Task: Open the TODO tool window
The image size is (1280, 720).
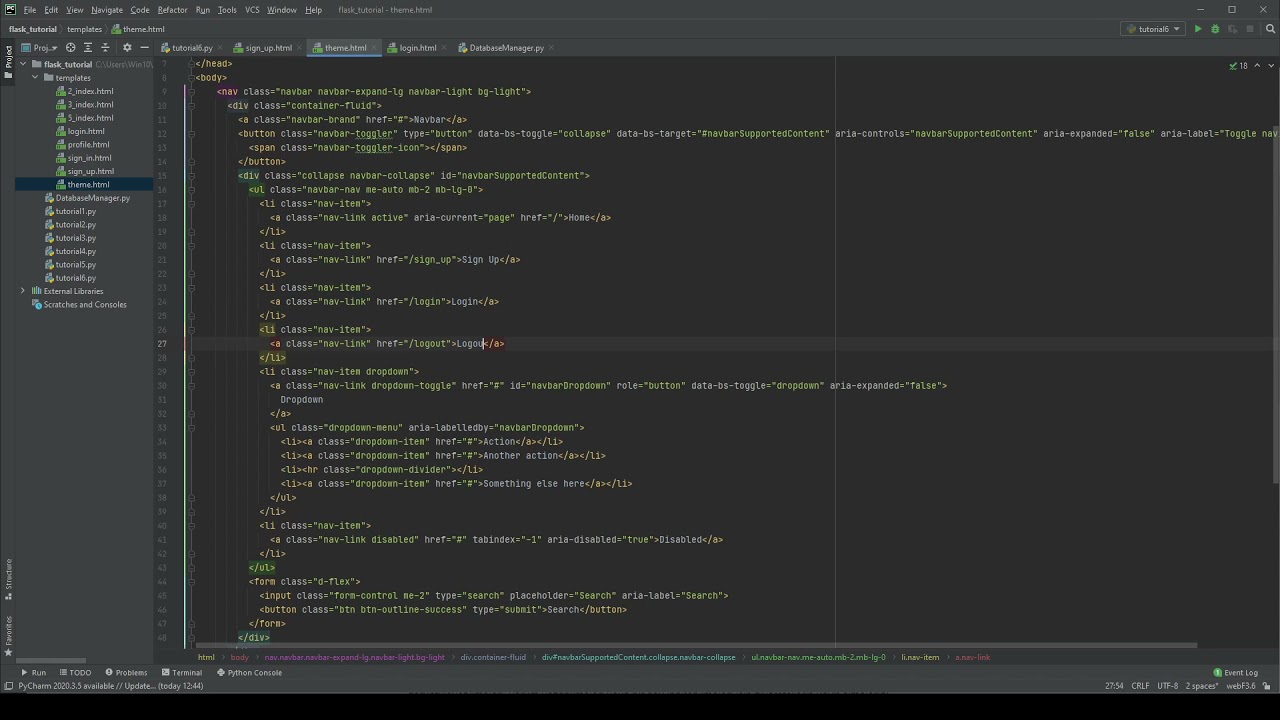Action: point(74,673)
